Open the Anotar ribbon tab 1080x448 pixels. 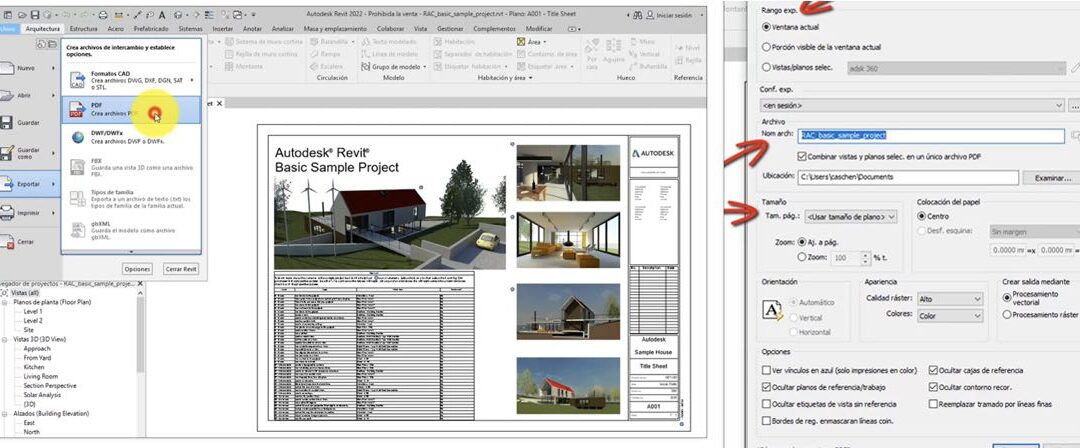(x=253, y=29)
